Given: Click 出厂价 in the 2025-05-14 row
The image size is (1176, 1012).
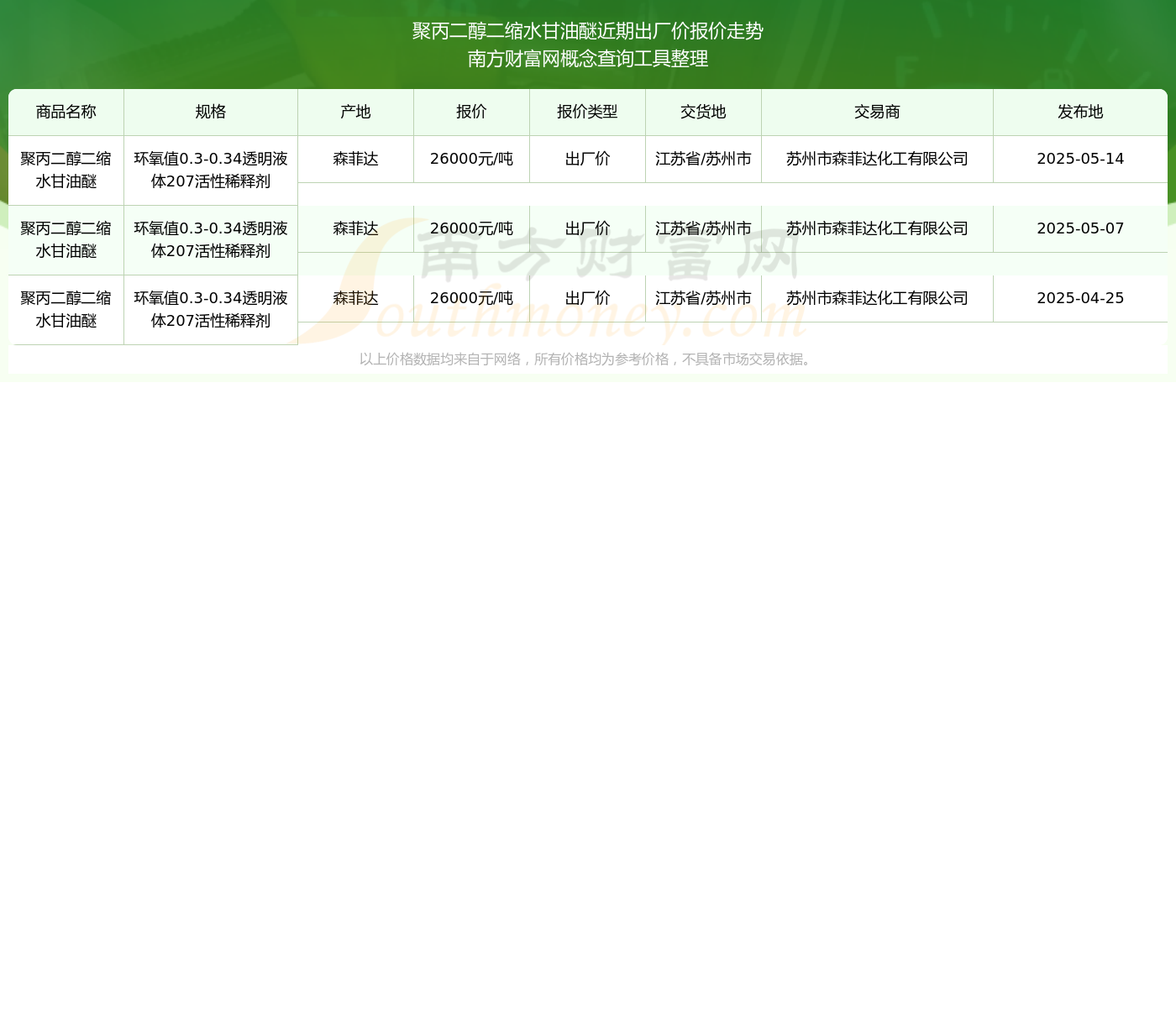Looking at the screenshot, I should point(588,160).
